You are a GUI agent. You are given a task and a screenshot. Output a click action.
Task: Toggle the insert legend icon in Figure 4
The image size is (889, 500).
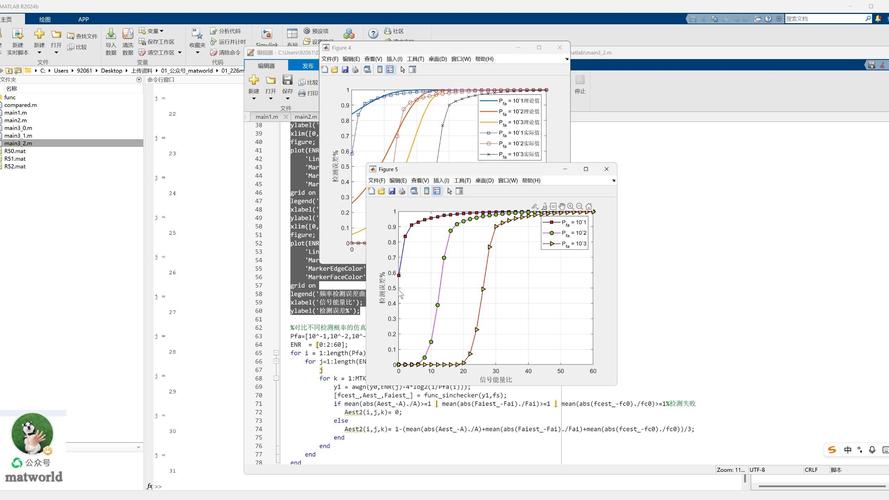tap(390, 70)
